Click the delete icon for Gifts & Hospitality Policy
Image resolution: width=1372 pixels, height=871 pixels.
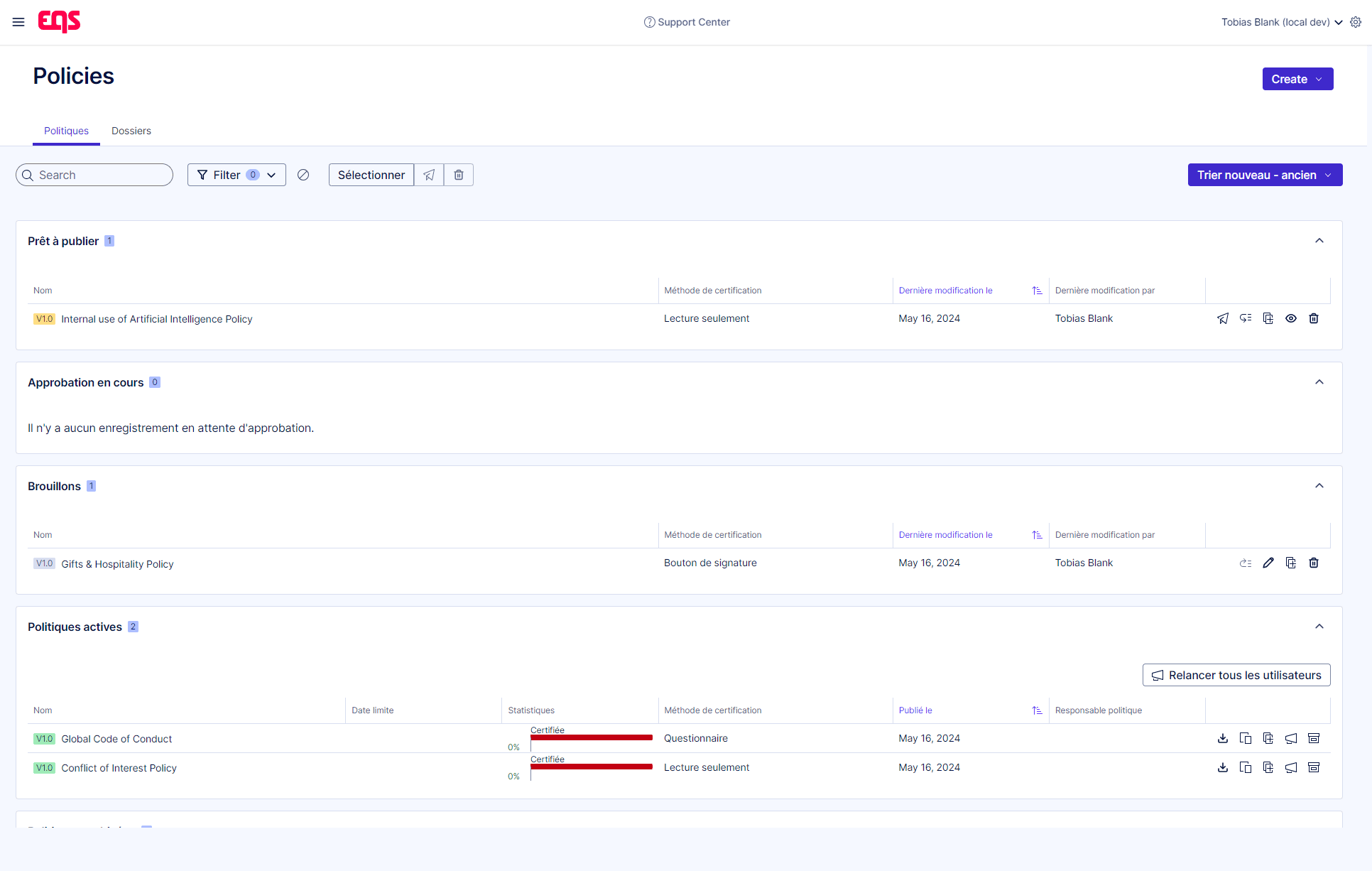tap(1314, 563)
